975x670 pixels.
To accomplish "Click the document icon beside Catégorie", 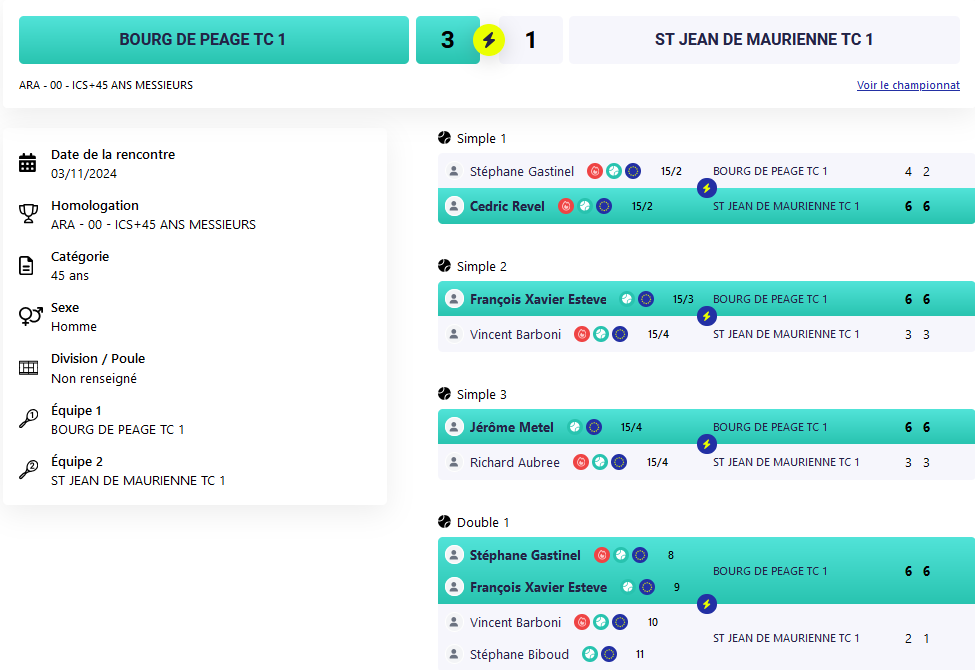I will [26, 266].
